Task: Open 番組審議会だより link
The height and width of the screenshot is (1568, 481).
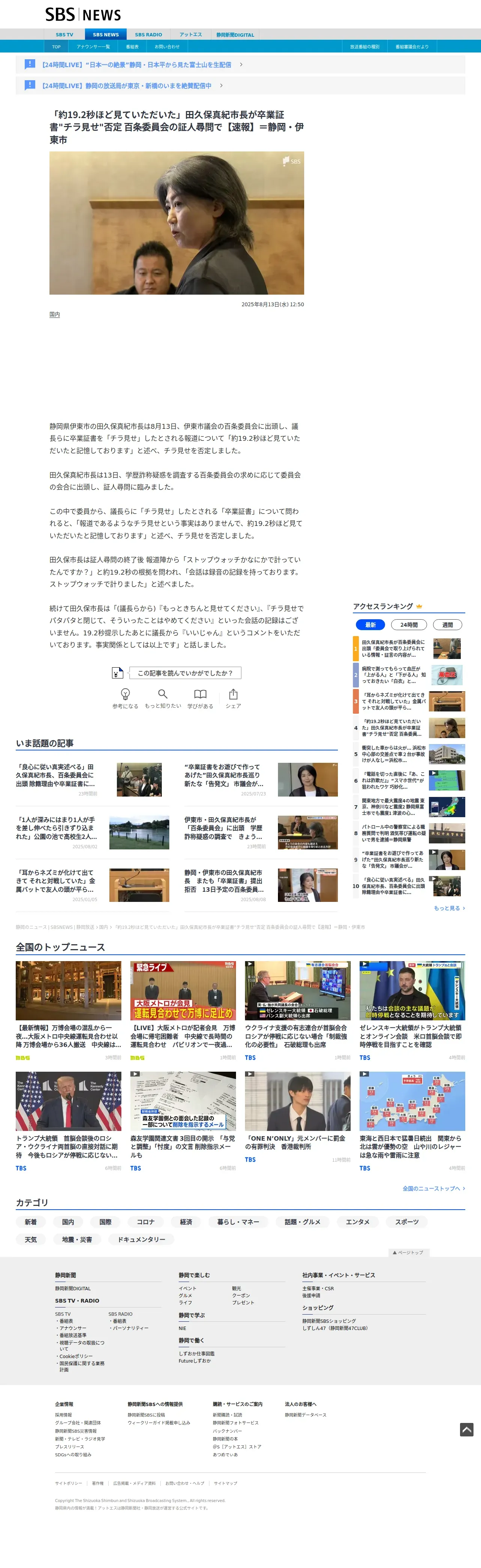Action: 412,46
